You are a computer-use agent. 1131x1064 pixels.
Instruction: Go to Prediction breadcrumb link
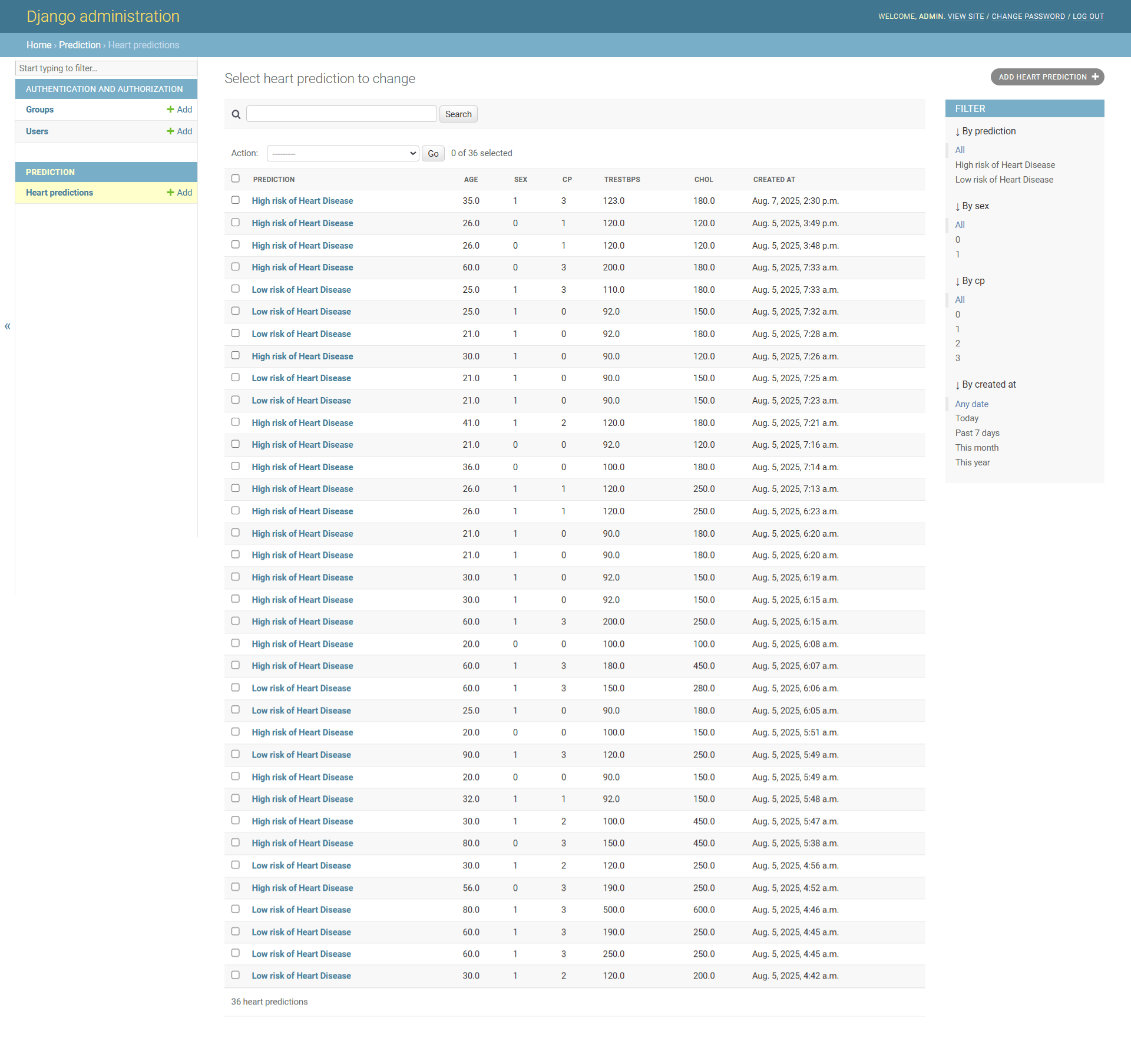tap(80, 45)
